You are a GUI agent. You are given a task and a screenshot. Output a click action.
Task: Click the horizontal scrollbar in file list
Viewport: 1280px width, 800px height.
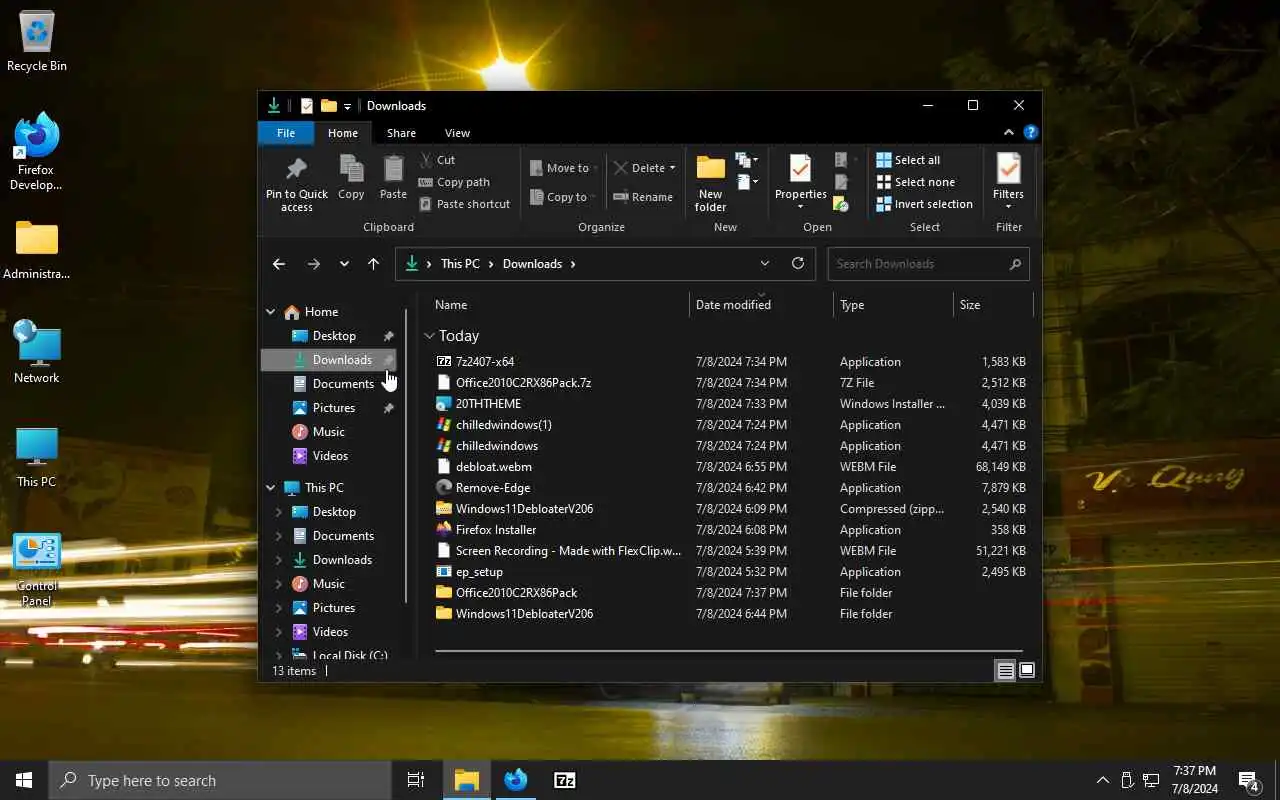pyautogui.click(x=728, y=651)
